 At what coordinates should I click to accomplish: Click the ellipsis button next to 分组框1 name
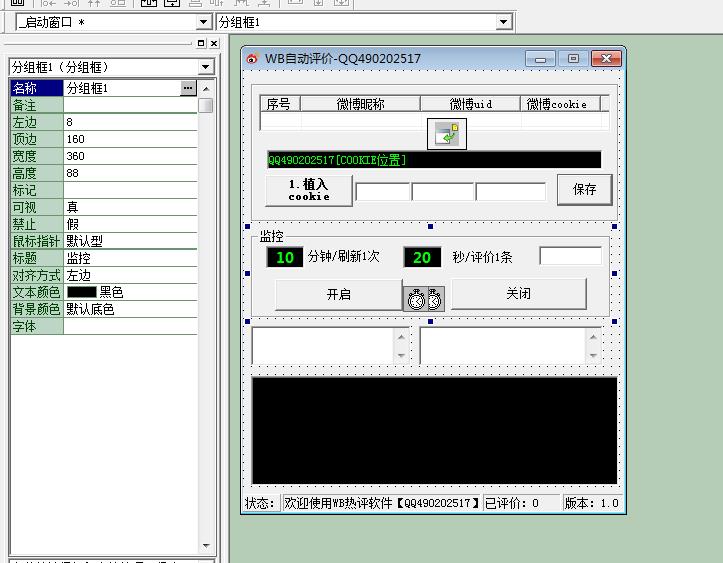pyautogui.click(x=188, y=89)
